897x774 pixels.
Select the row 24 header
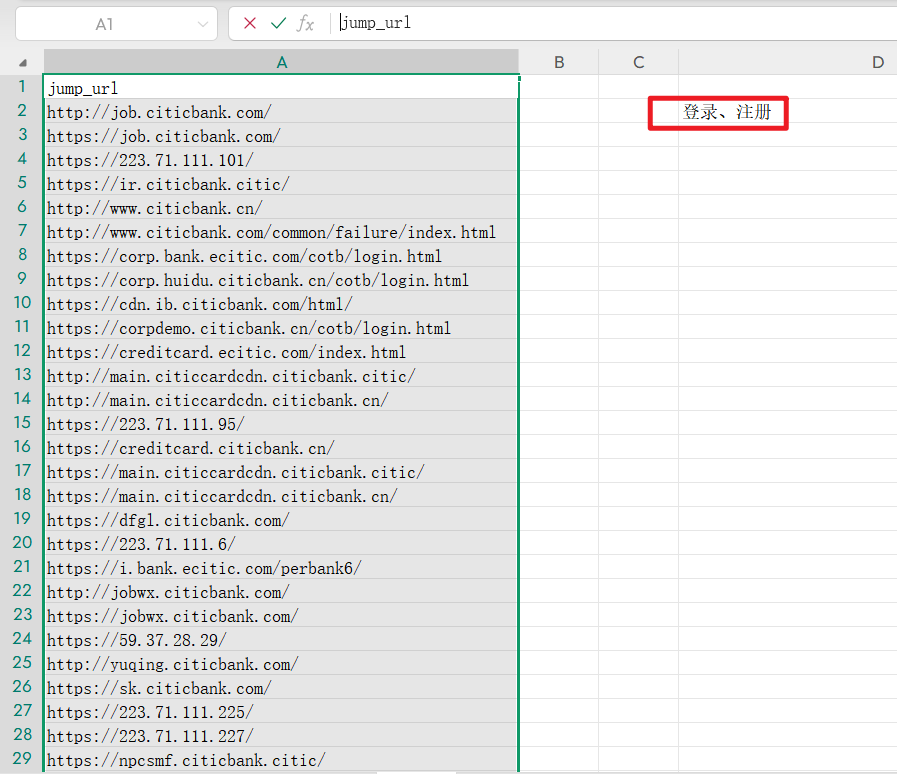[x=22, y=640]
